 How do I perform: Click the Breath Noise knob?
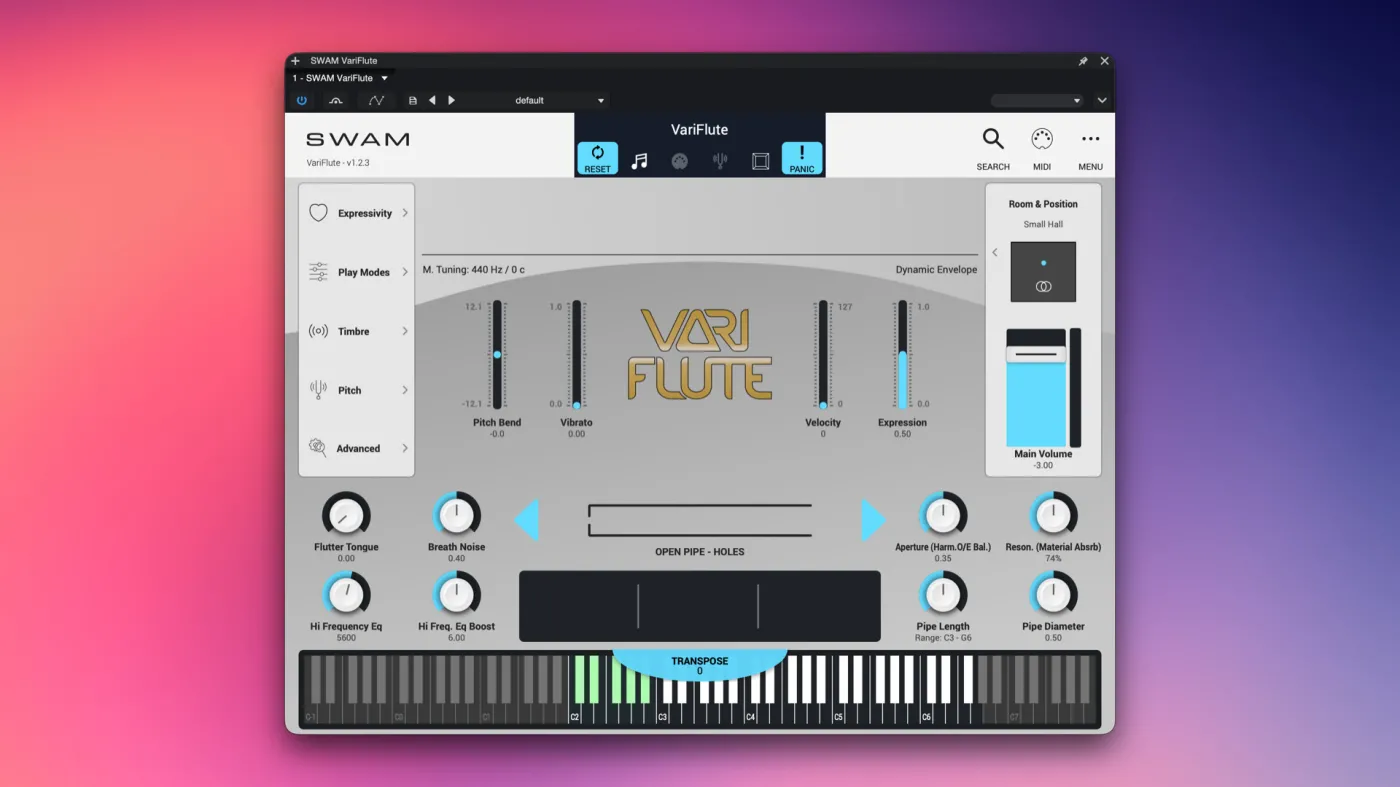[456, 516]
